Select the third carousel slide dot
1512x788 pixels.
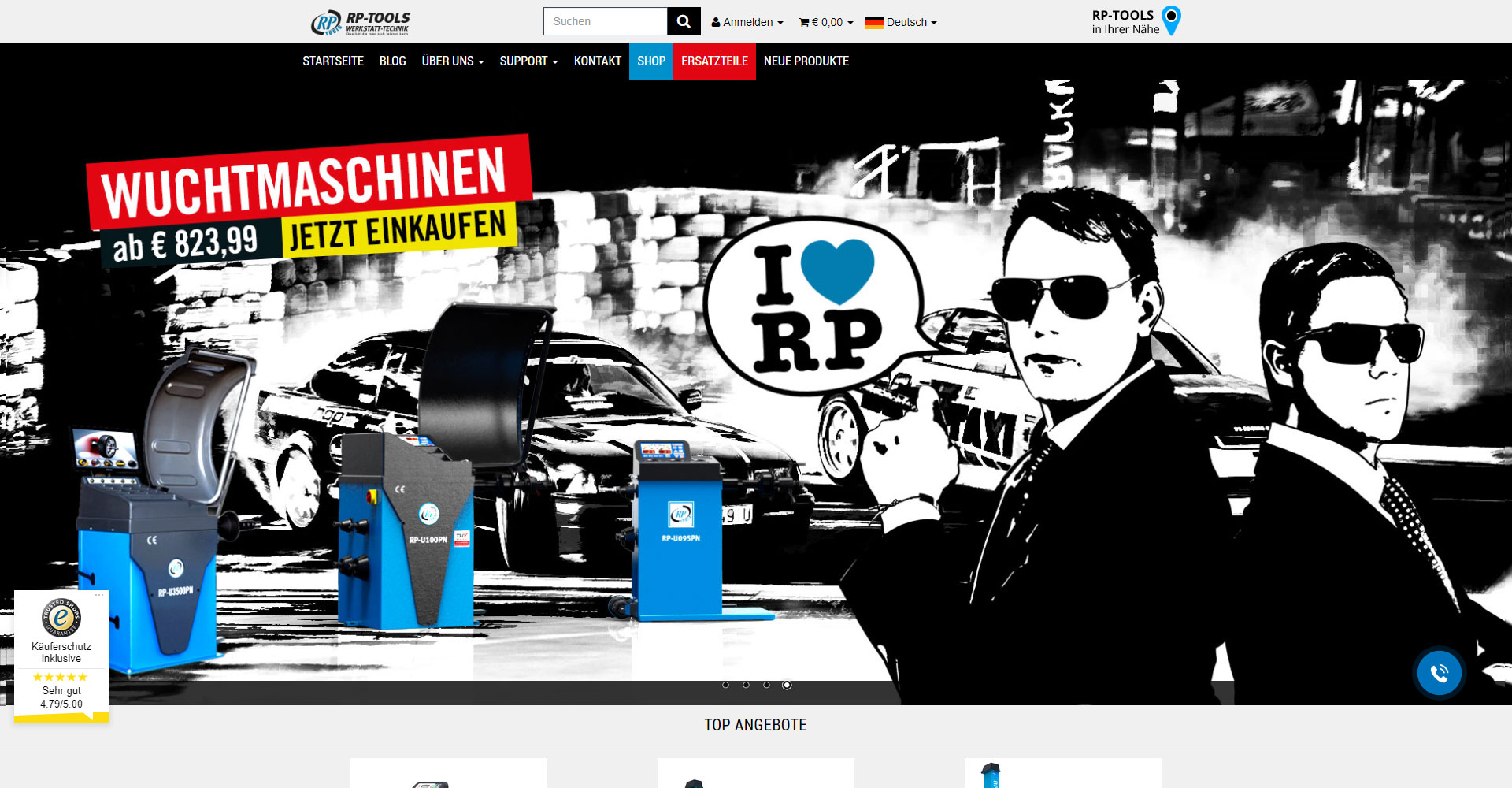(766, 685)
